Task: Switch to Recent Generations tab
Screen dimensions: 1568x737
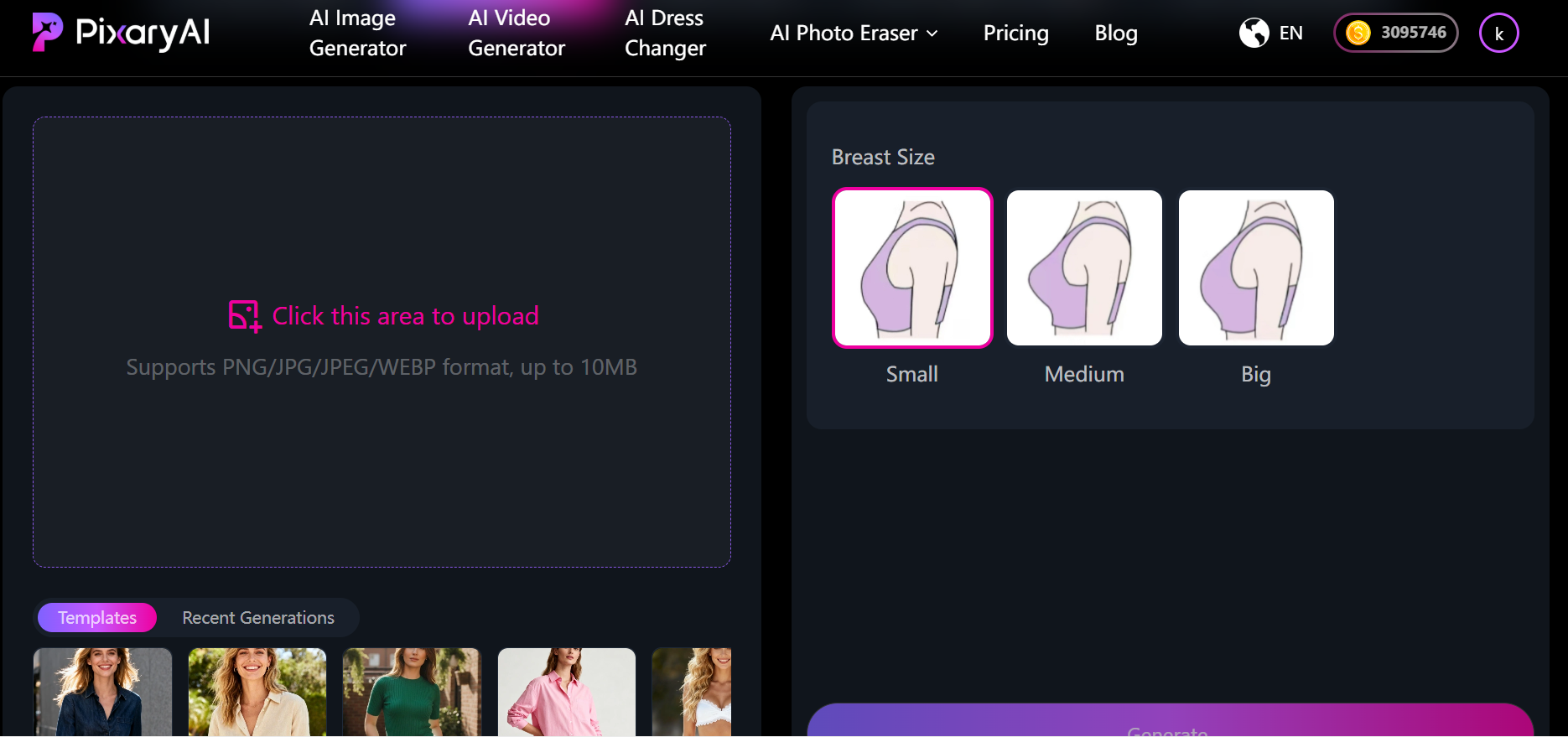Action: (258, 618)
